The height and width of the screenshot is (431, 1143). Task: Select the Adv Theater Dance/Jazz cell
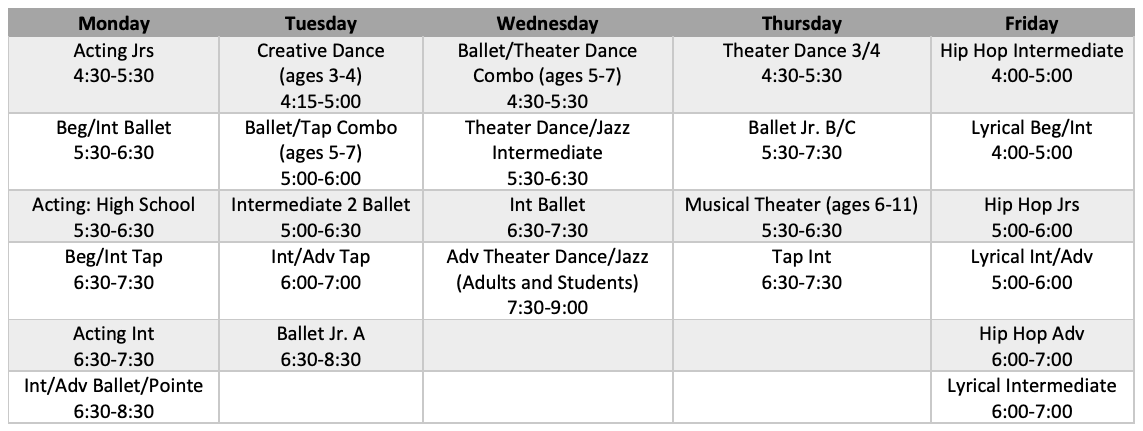547,282
